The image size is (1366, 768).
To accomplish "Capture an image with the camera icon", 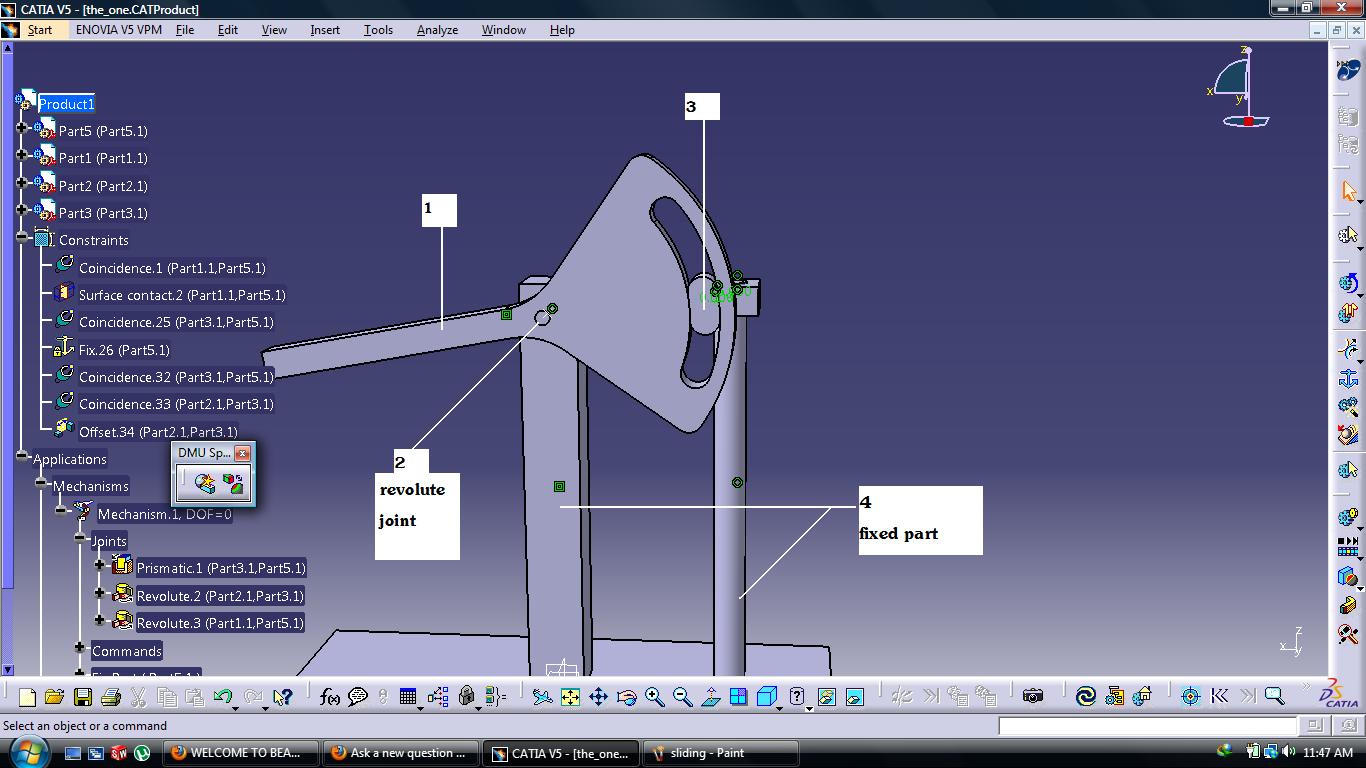I will 1033,695.
